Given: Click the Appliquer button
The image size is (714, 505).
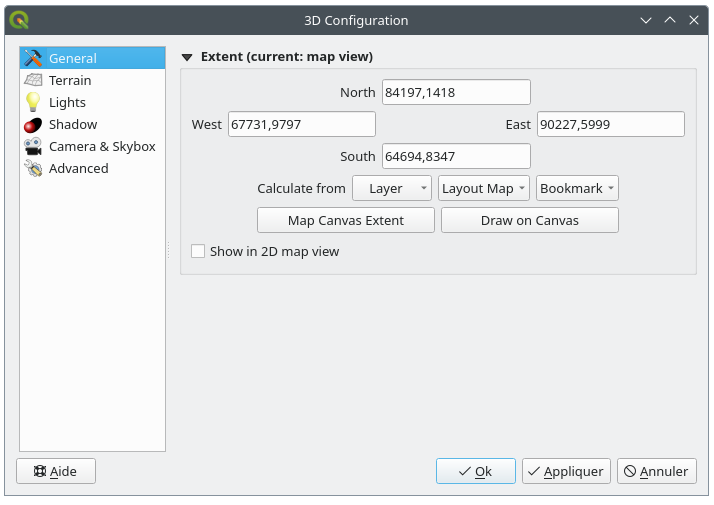Looking at the screenshot, I should tap(566, 471).
